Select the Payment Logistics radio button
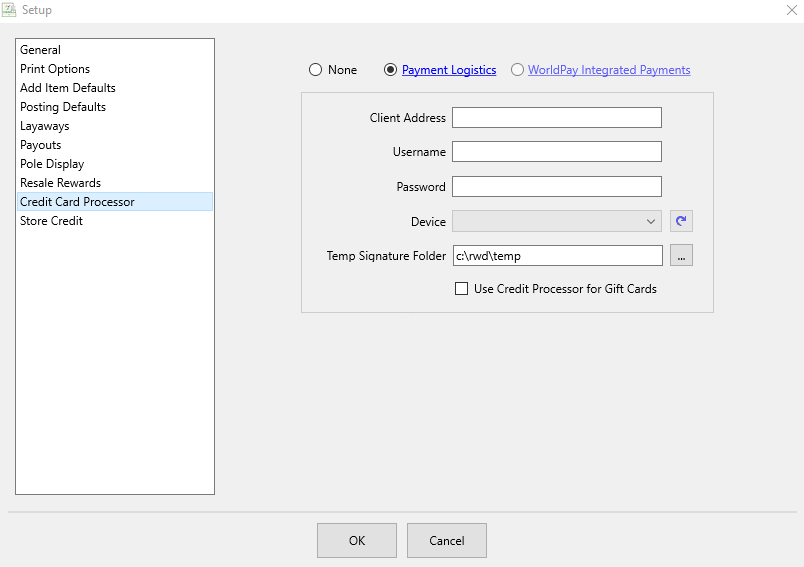 (390, 70)
